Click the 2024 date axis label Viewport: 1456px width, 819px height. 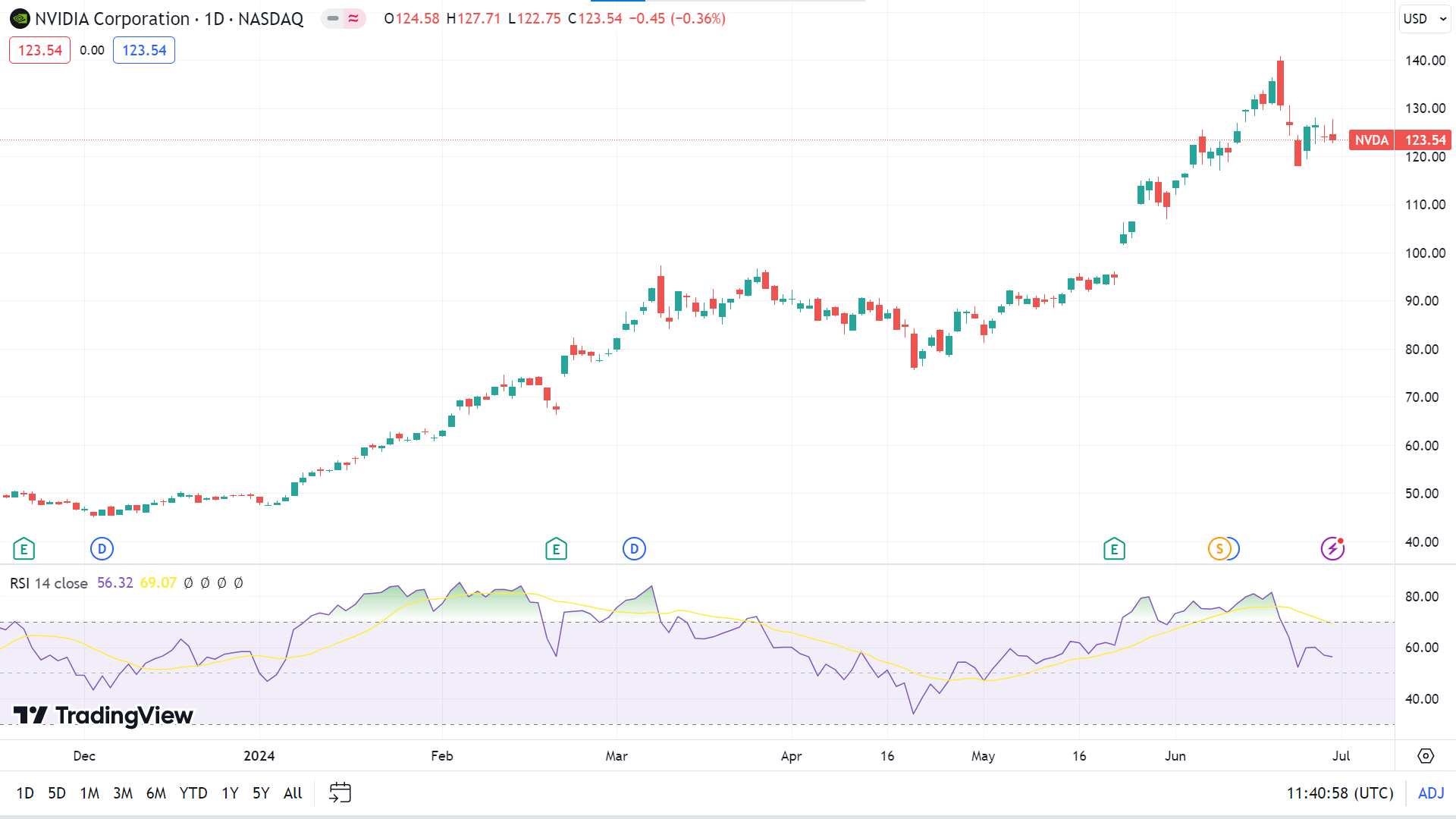pos(259,756)
